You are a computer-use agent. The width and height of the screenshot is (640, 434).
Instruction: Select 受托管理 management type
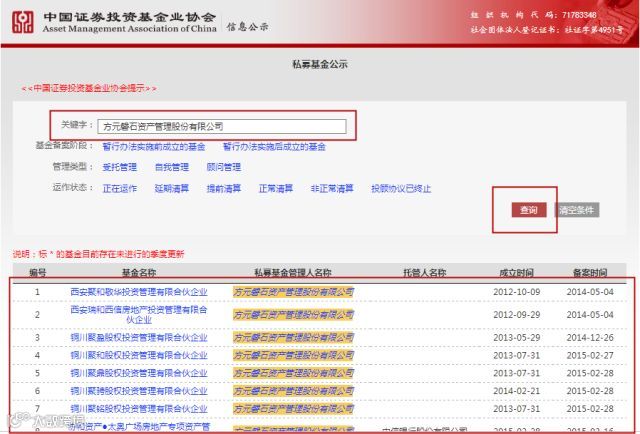[x=120, y=167]
